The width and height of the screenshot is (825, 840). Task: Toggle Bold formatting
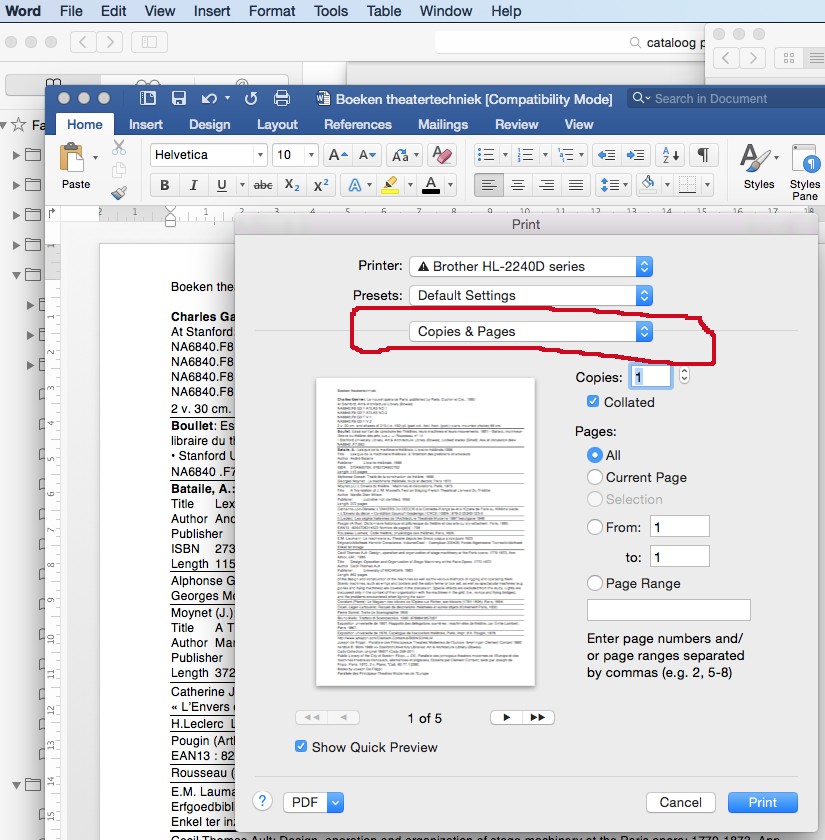pyautogui.click(x=164, y=185)
